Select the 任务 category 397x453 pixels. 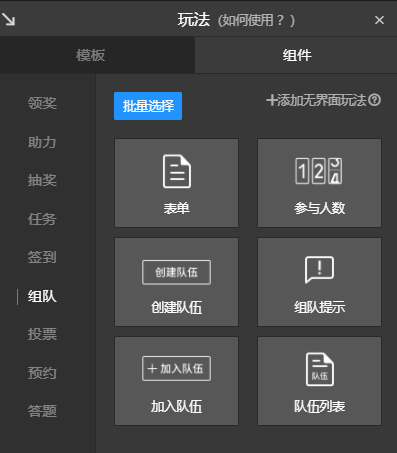click(x=42, y=219)
